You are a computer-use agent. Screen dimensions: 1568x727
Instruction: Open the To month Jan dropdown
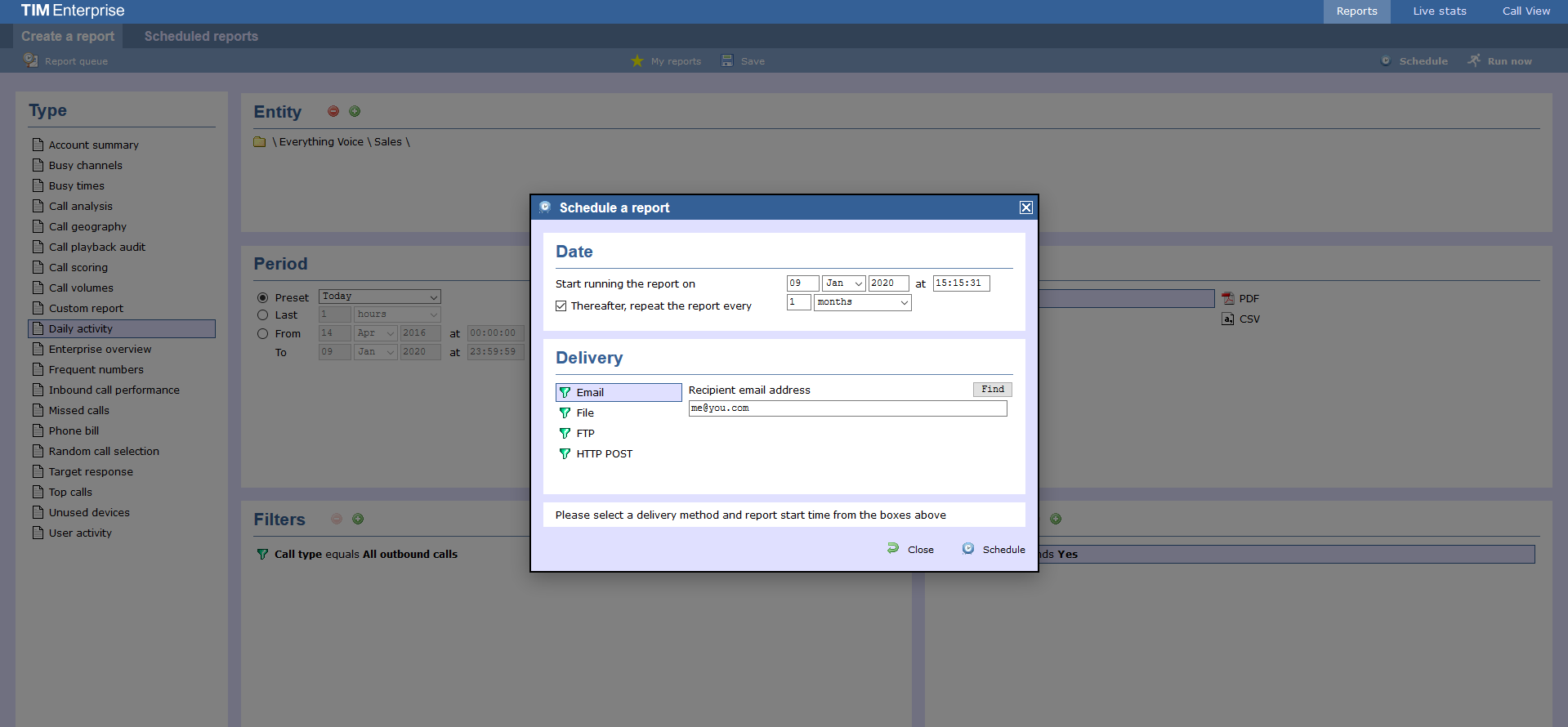[376, 352]
